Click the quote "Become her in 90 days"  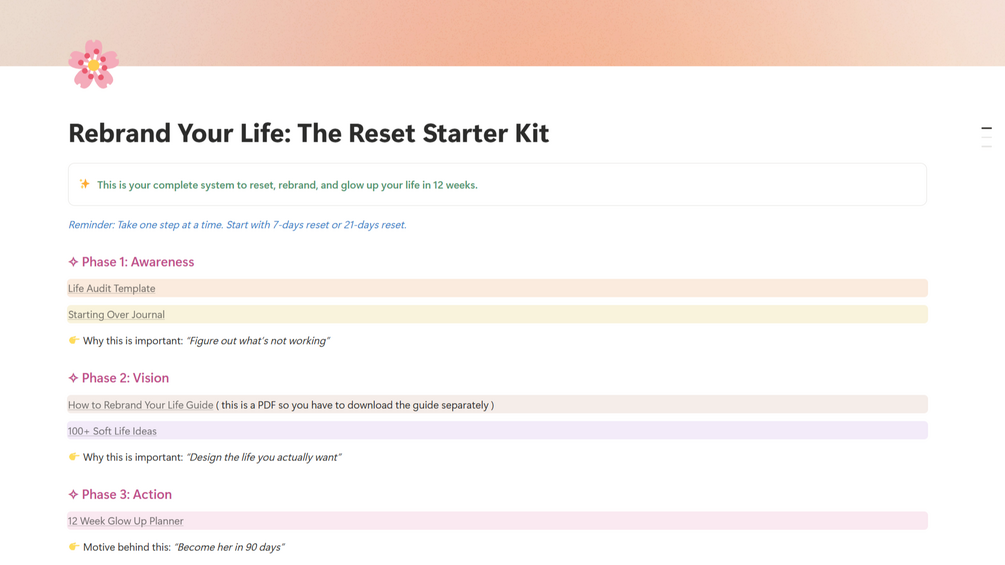[229, 547]
